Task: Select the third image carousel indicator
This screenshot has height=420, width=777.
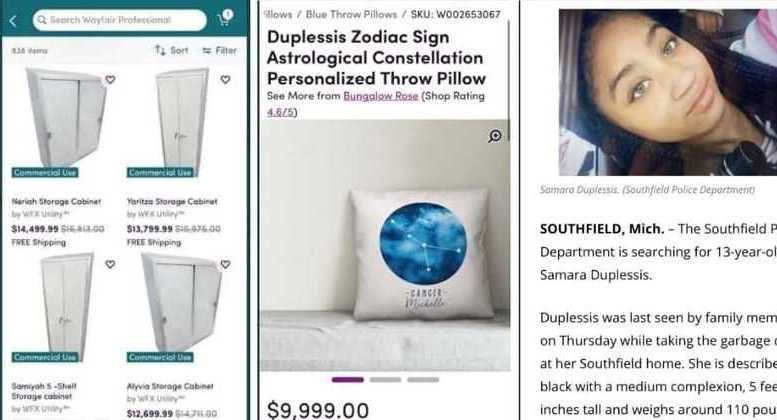Action: [423, 380]
